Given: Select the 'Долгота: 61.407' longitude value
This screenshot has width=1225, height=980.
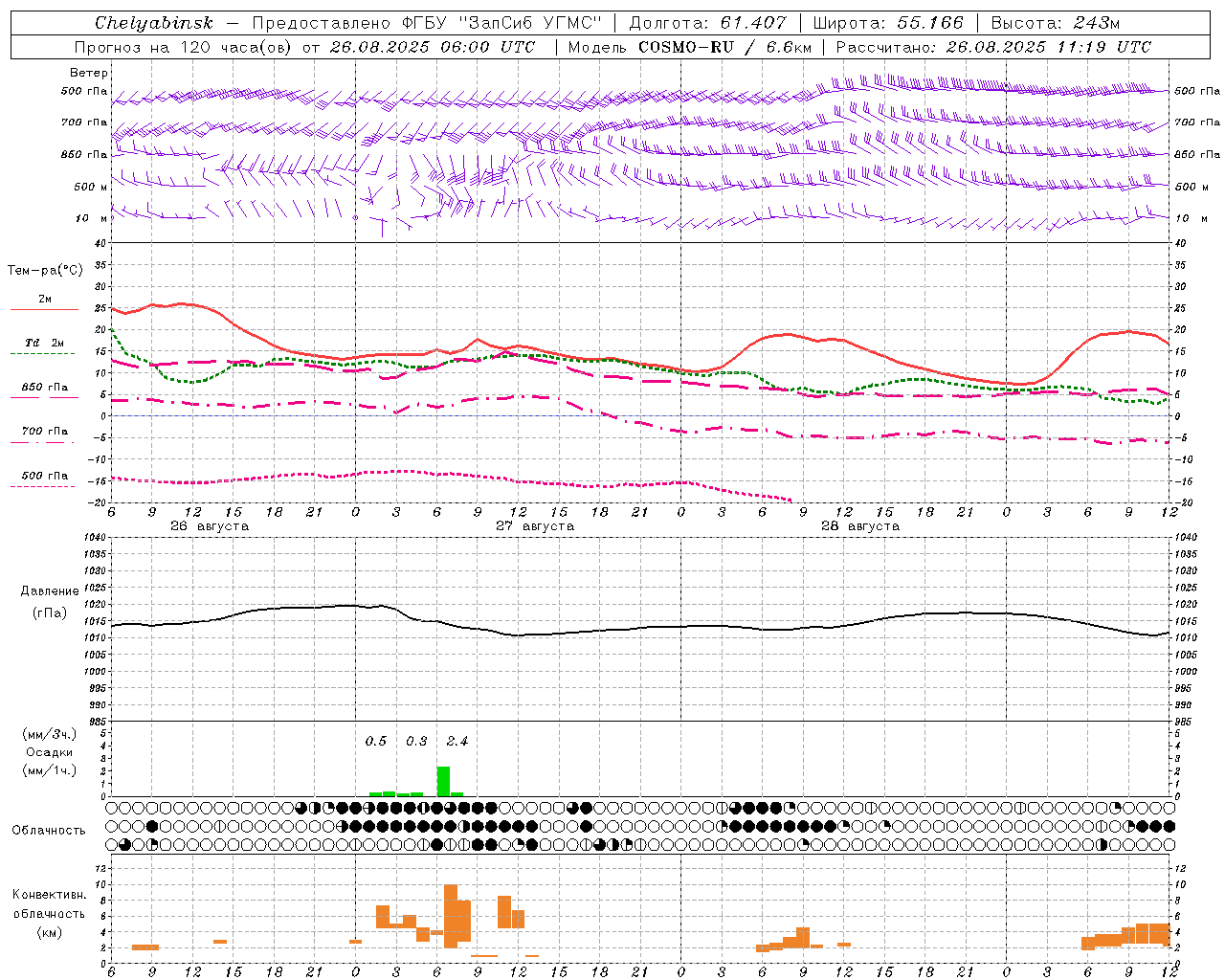Looking at the screenshot, I should pos(707,23).
